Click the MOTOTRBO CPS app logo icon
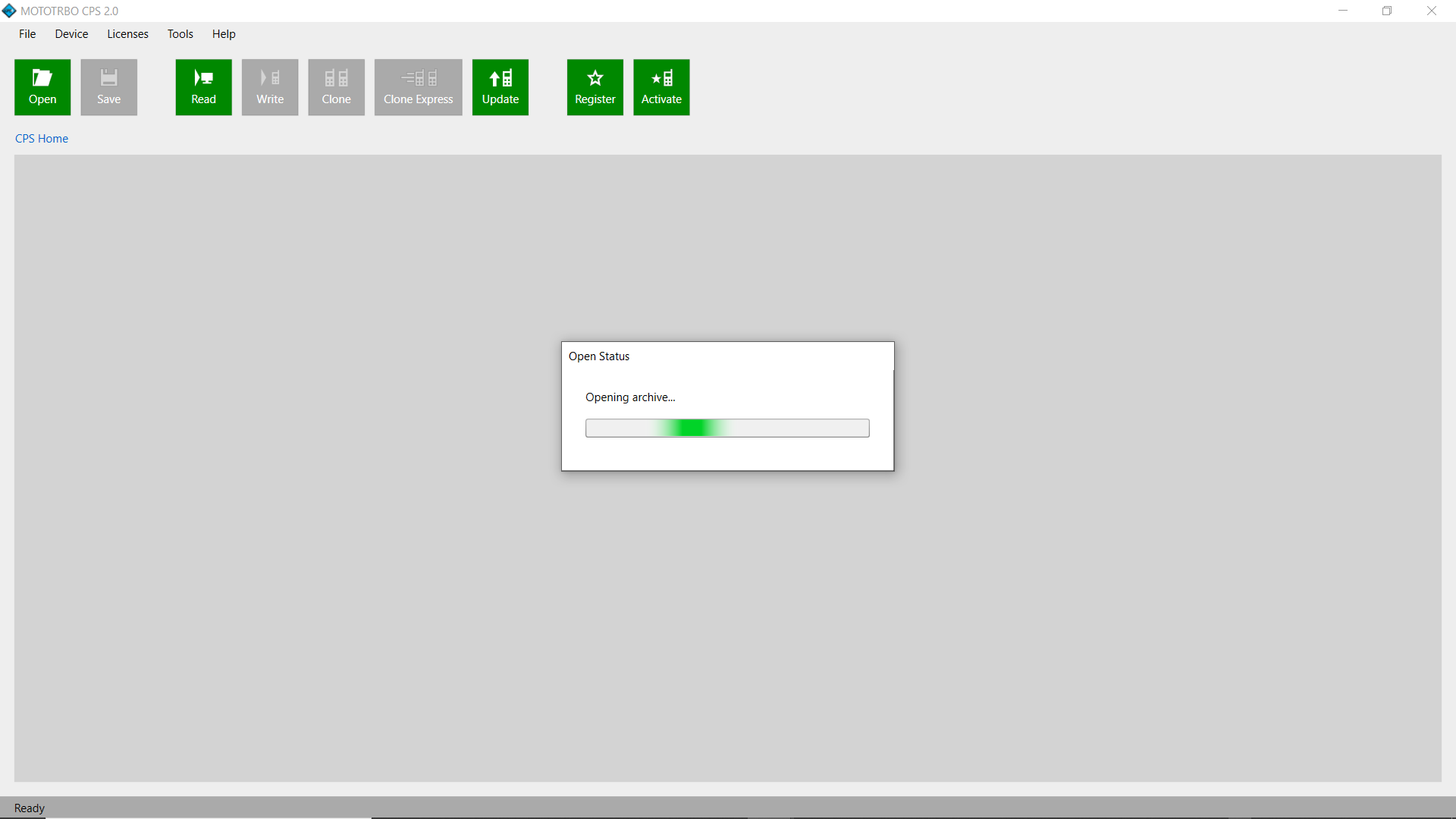 9,11
